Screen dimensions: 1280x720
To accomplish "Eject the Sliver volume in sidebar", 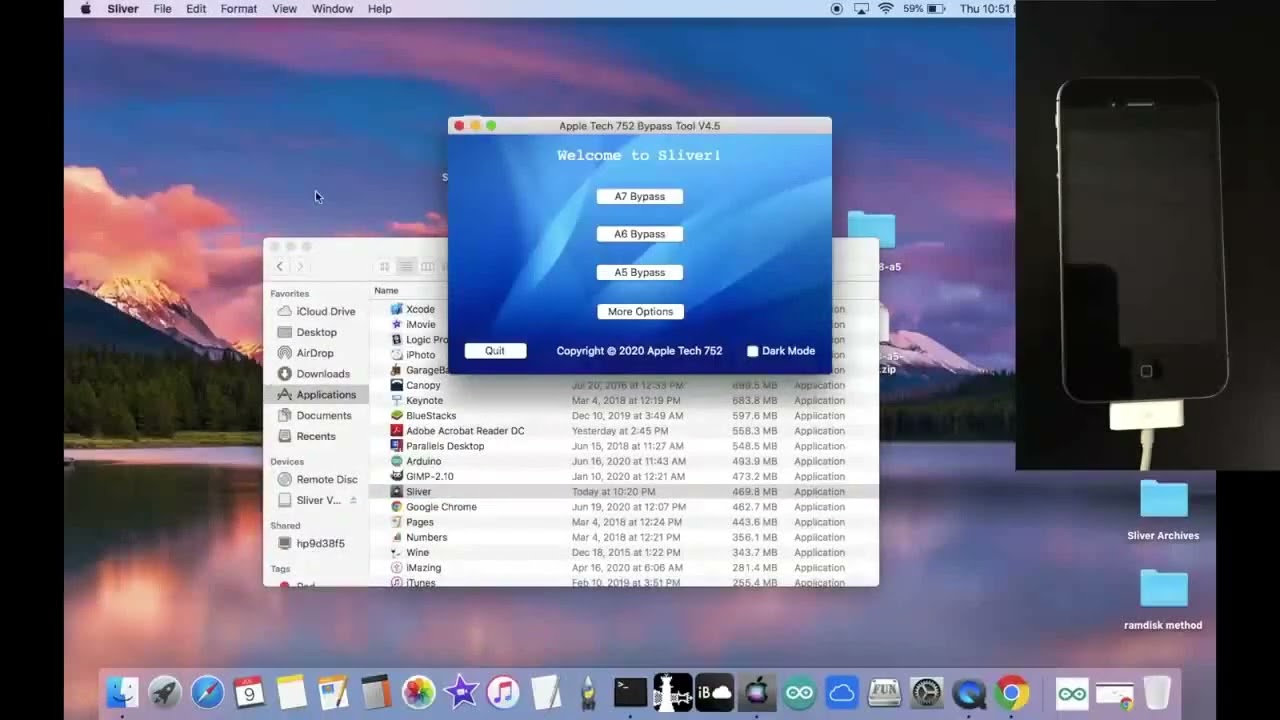I will (x=352, y=500).
